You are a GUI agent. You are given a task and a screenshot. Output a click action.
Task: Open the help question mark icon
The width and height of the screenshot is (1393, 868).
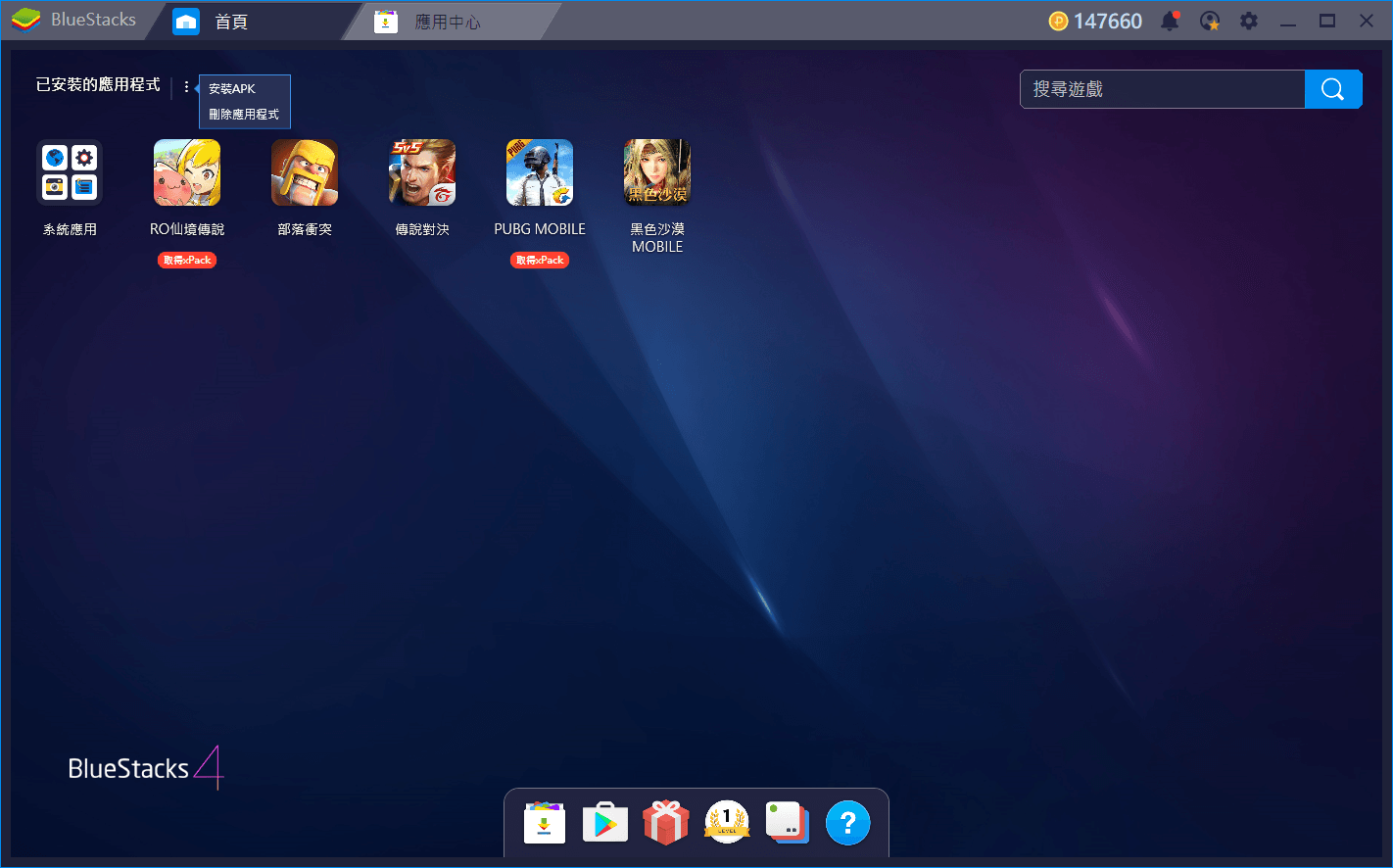click(848, 823)
